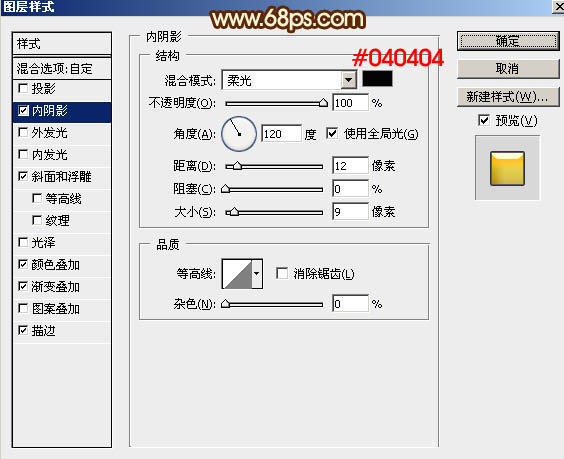Uncheck the 颜色叠加 checkbox
Viewport: 564px width, 459px height.
[23, 264]
